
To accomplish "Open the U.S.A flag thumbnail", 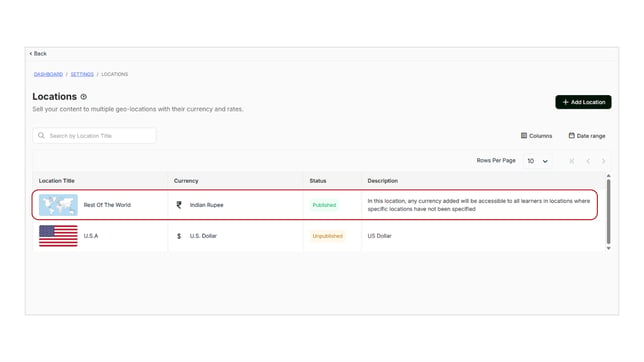I will pyautogui.click(x=58, y=236).
